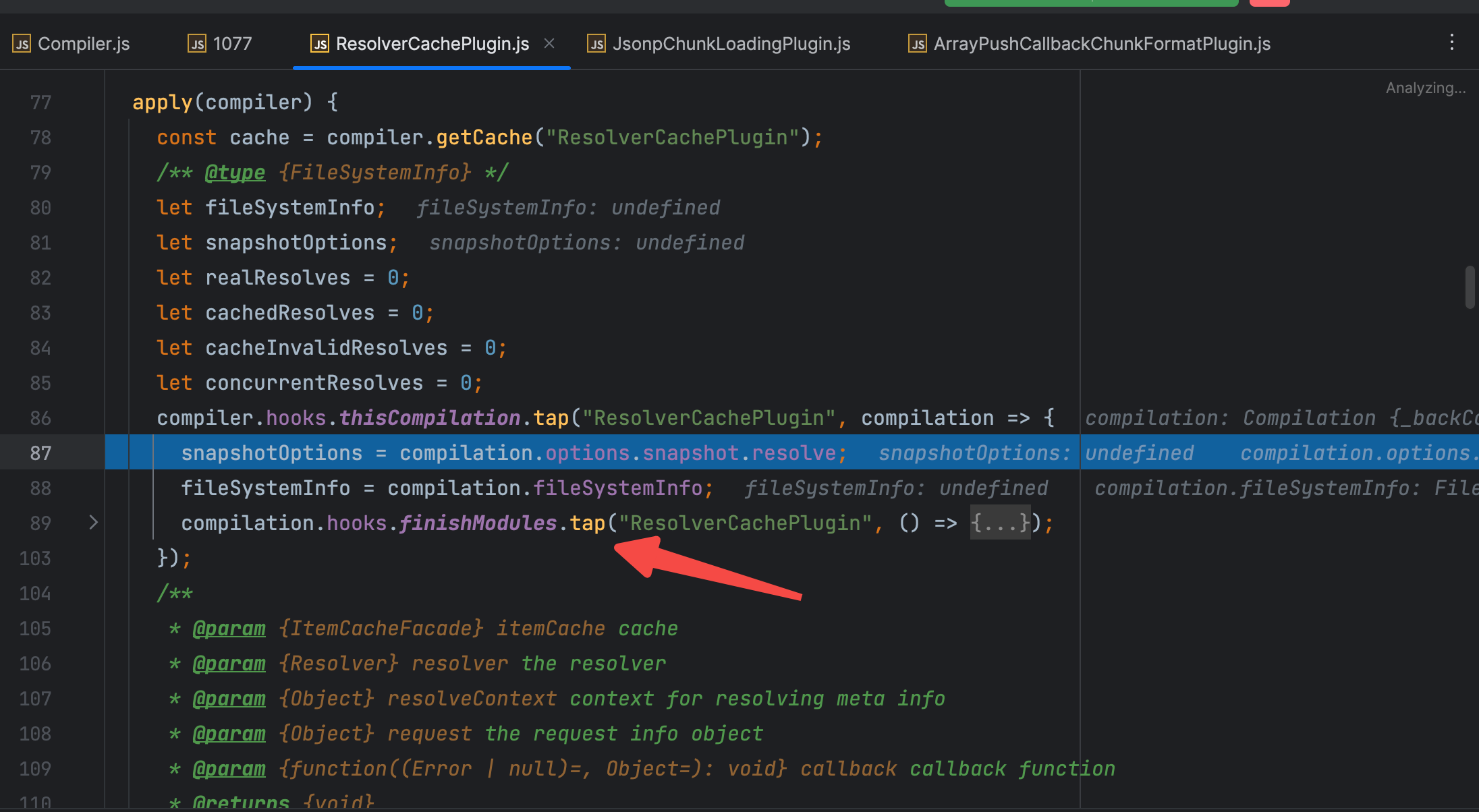Click the JS file icon on Compiler.js tab
This screenshot has width=1479, height=812.
[x=22, y=44]
